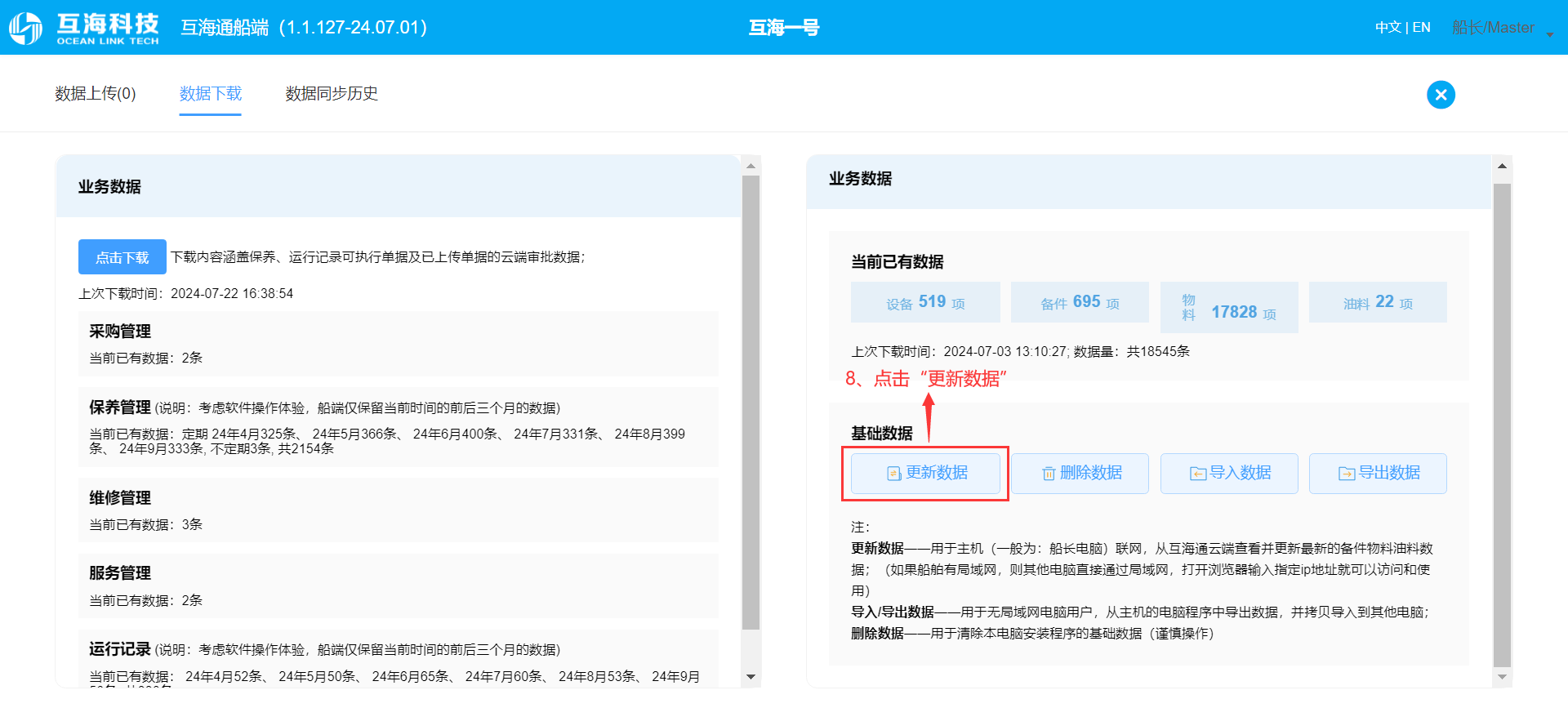
Task: Click the 互海通船端 version title
Action: point(304,28)
